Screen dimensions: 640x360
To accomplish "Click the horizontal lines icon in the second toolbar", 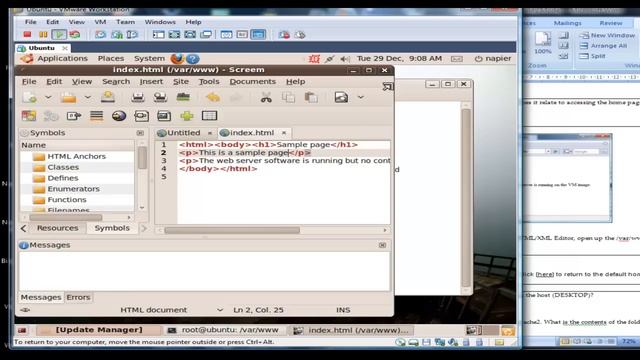I will click(x=96, y=116).
